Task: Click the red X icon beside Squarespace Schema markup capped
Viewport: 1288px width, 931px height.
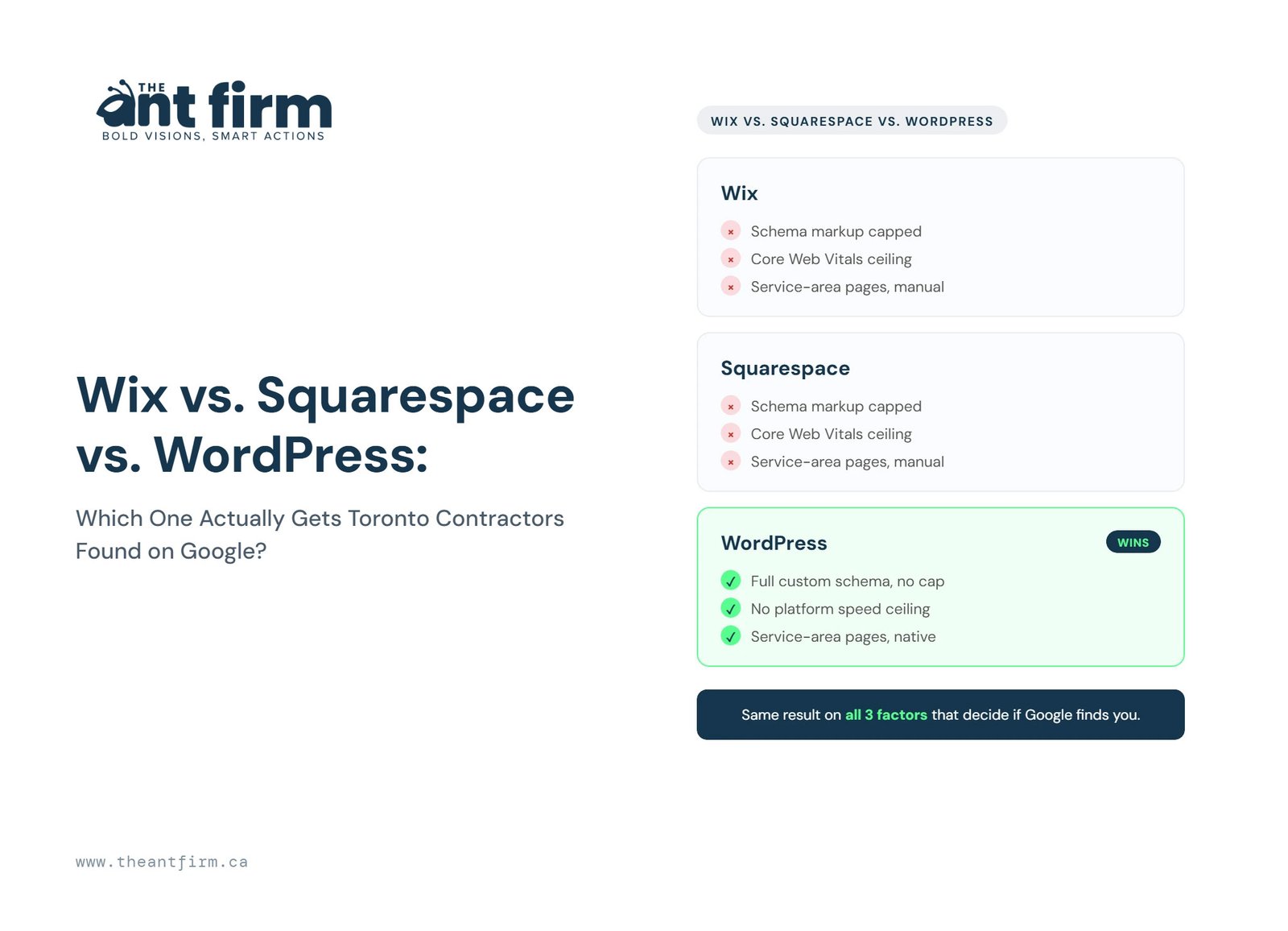Action: 730,406
